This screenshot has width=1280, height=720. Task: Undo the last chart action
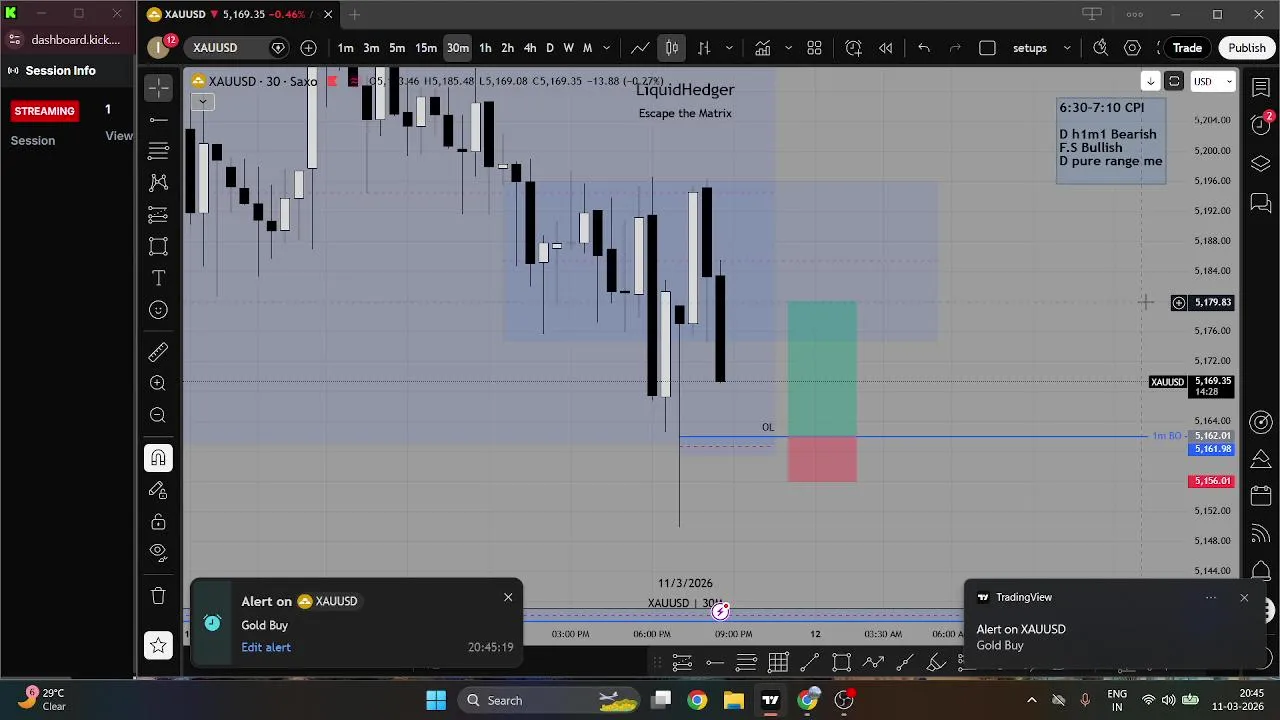(x=924, y=48)
